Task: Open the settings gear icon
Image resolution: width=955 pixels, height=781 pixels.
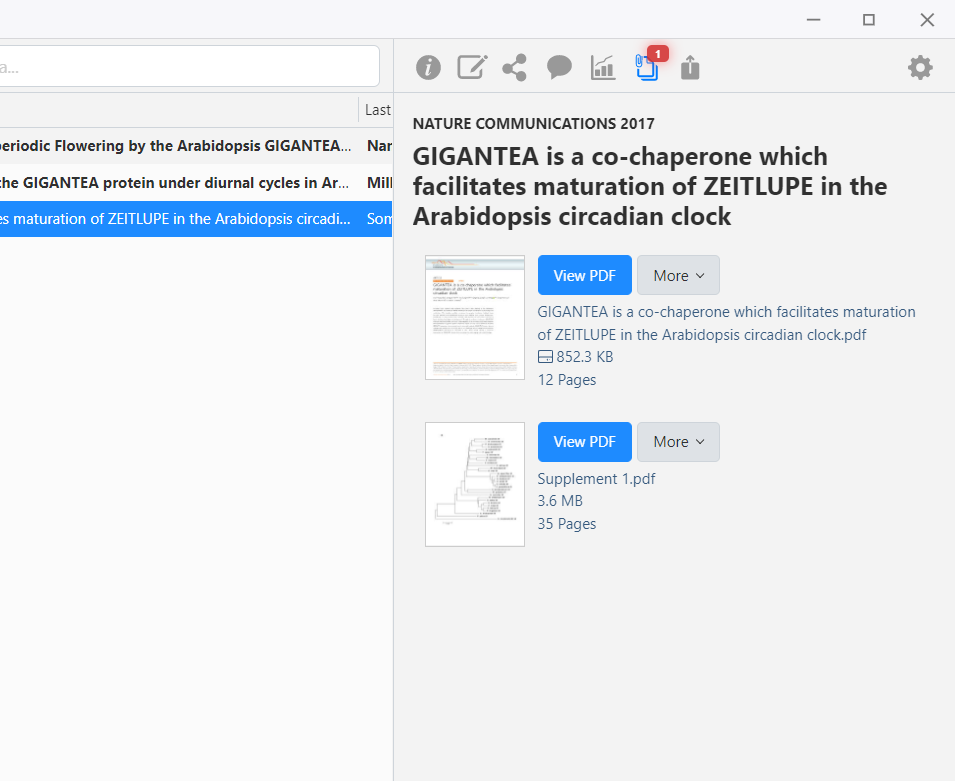Action: (920, 67)
